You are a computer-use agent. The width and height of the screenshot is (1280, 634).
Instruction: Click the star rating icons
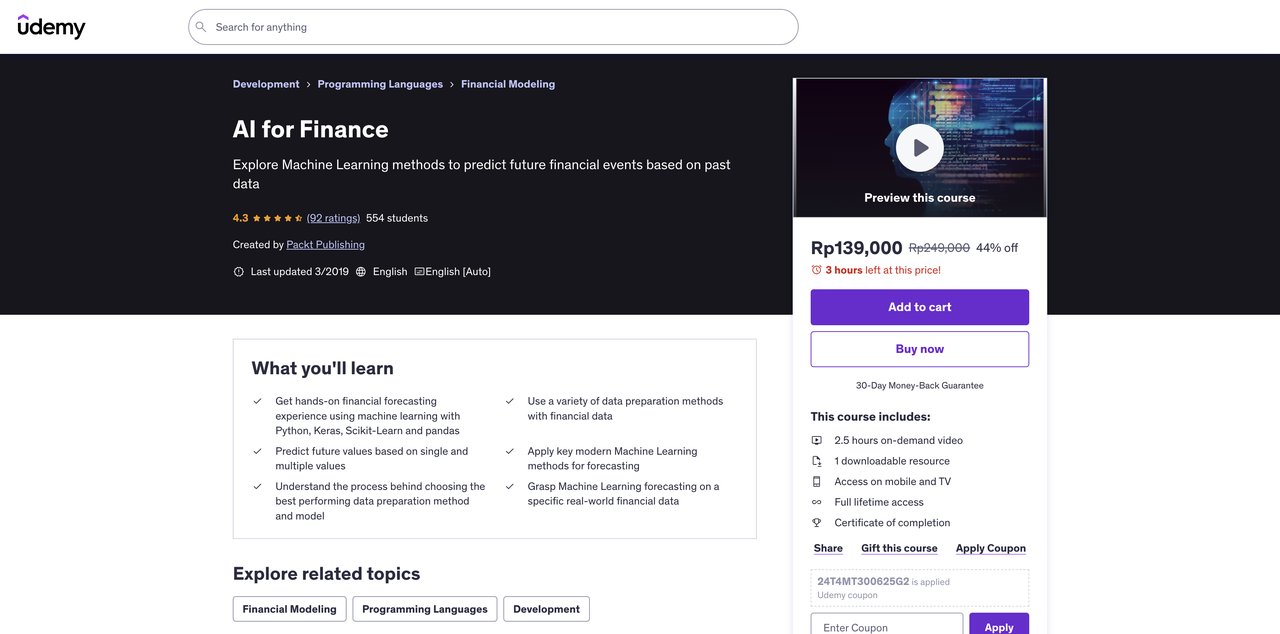277,218
